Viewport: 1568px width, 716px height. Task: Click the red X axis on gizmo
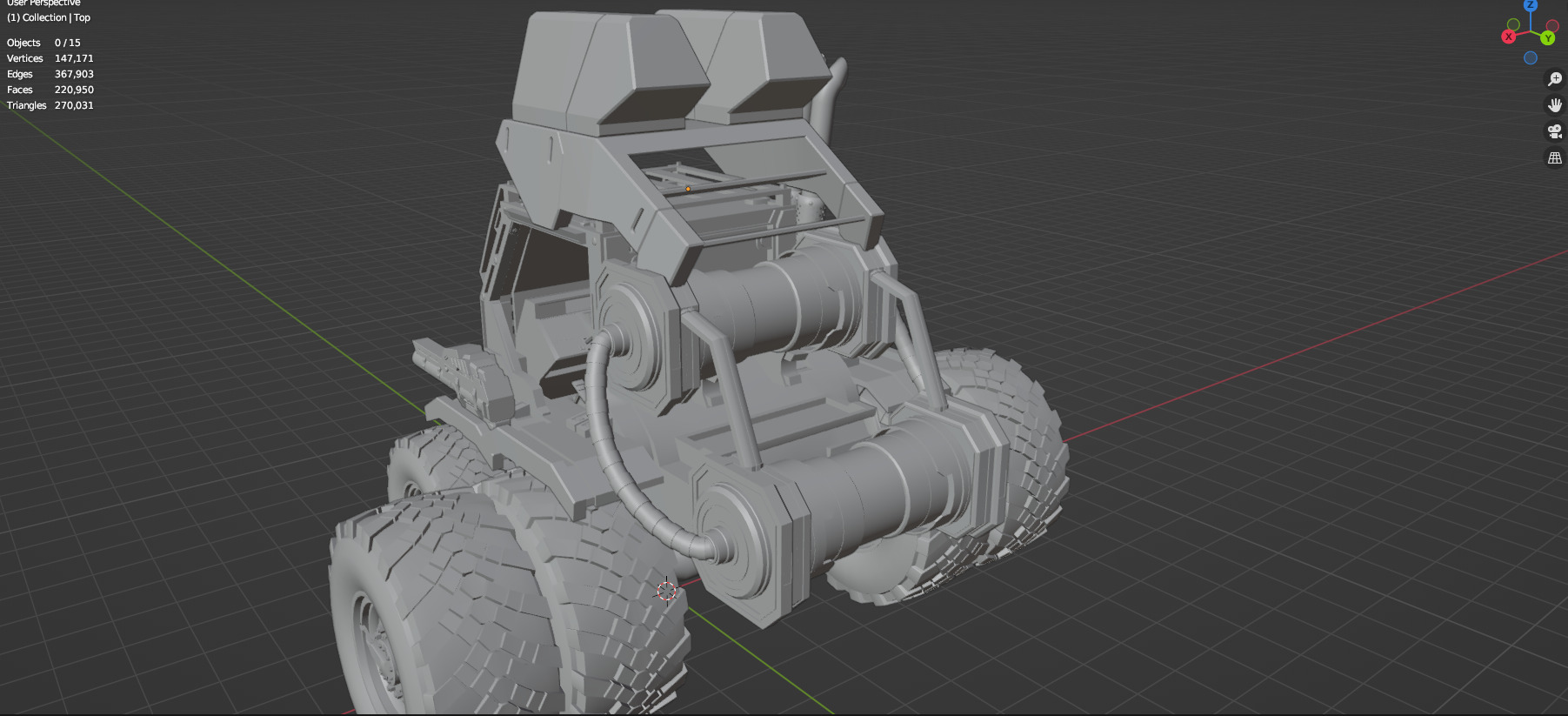coord(1509,37)
